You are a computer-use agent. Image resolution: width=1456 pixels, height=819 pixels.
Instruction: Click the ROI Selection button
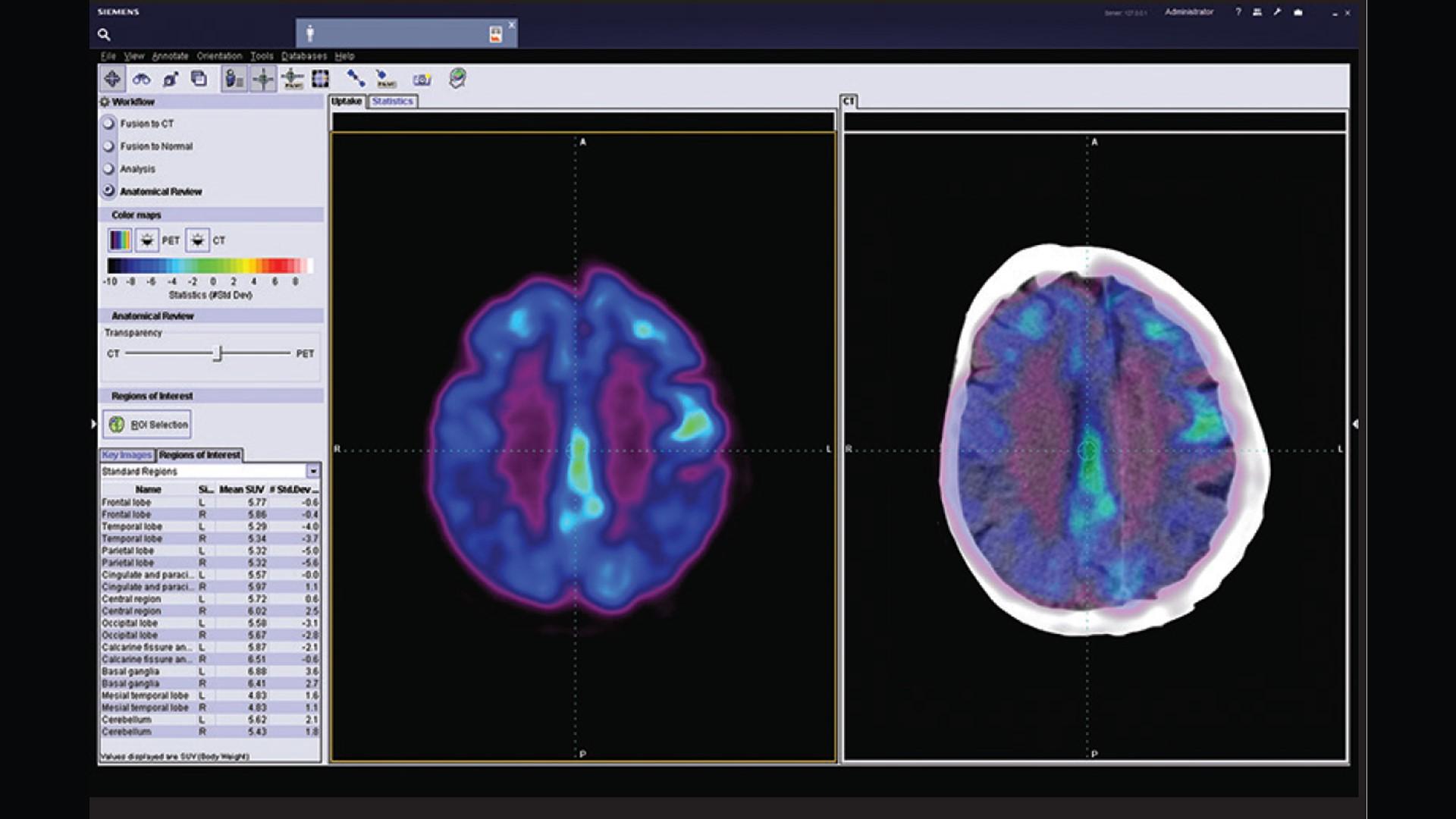(x=149, y=425)
